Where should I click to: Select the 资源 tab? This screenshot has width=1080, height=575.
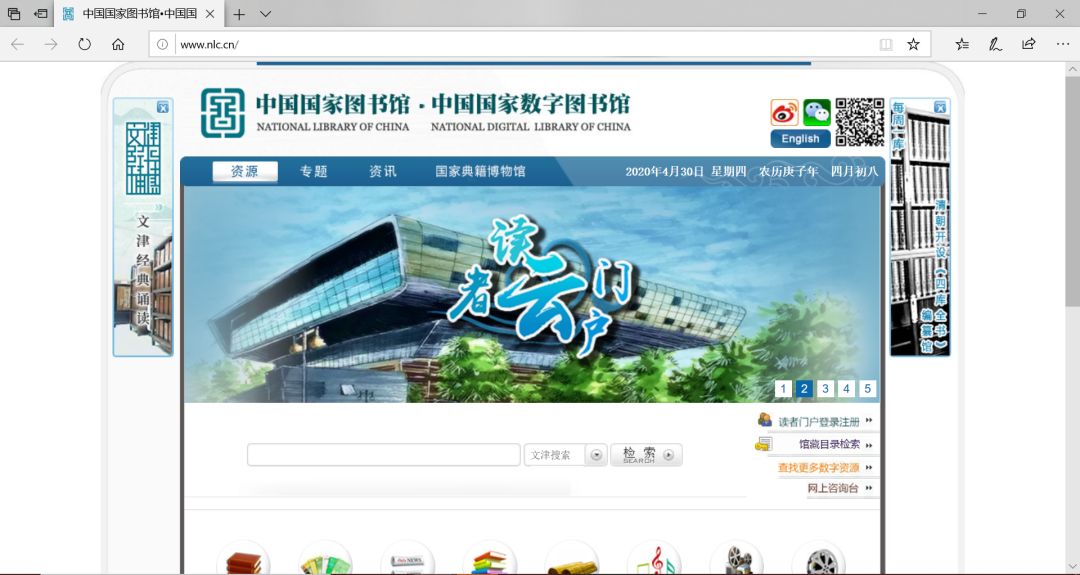[245, 171]
